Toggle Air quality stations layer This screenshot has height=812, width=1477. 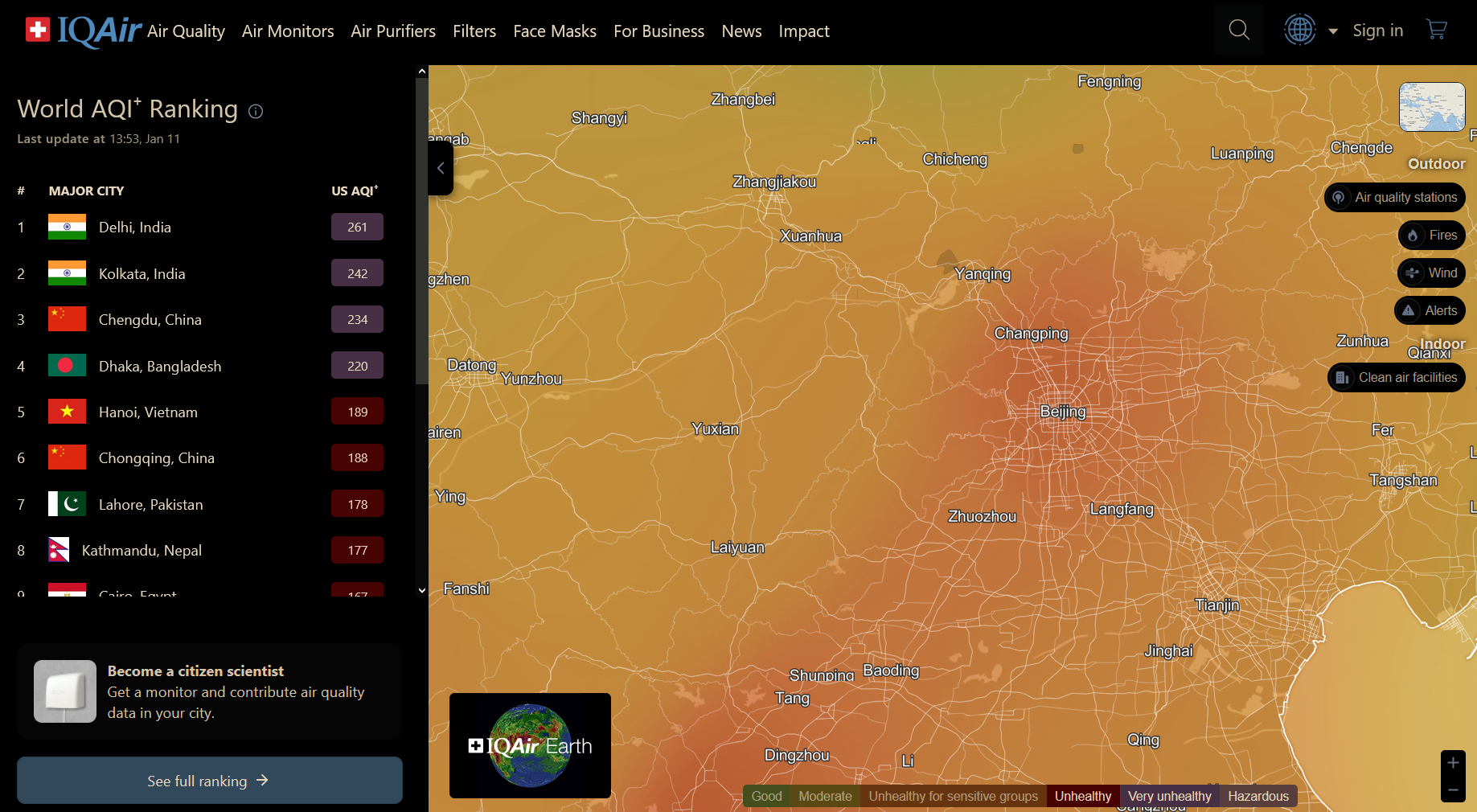[1395, 198]
